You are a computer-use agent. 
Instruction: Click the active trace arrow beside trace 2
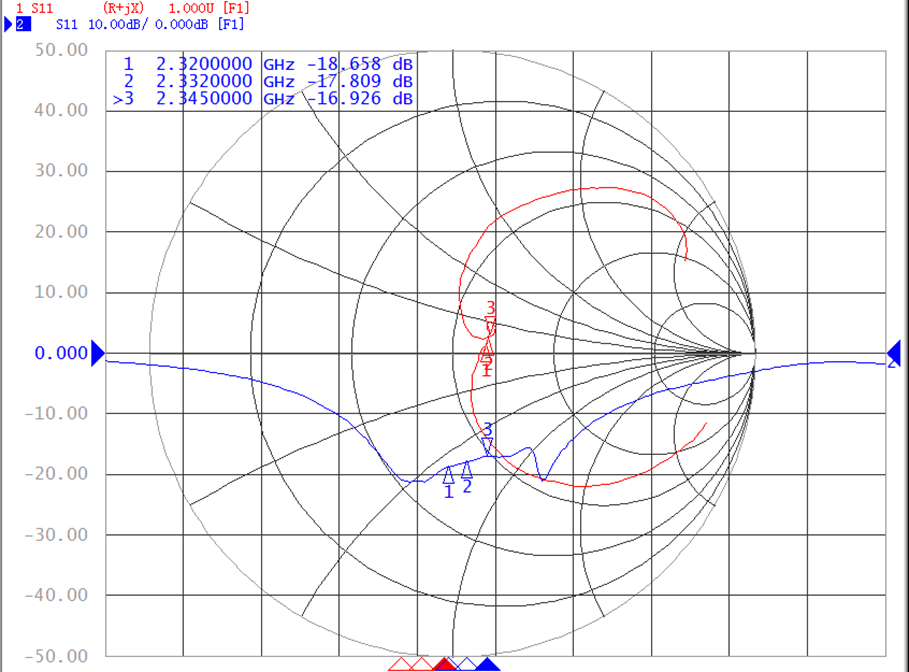coord(7,23)
